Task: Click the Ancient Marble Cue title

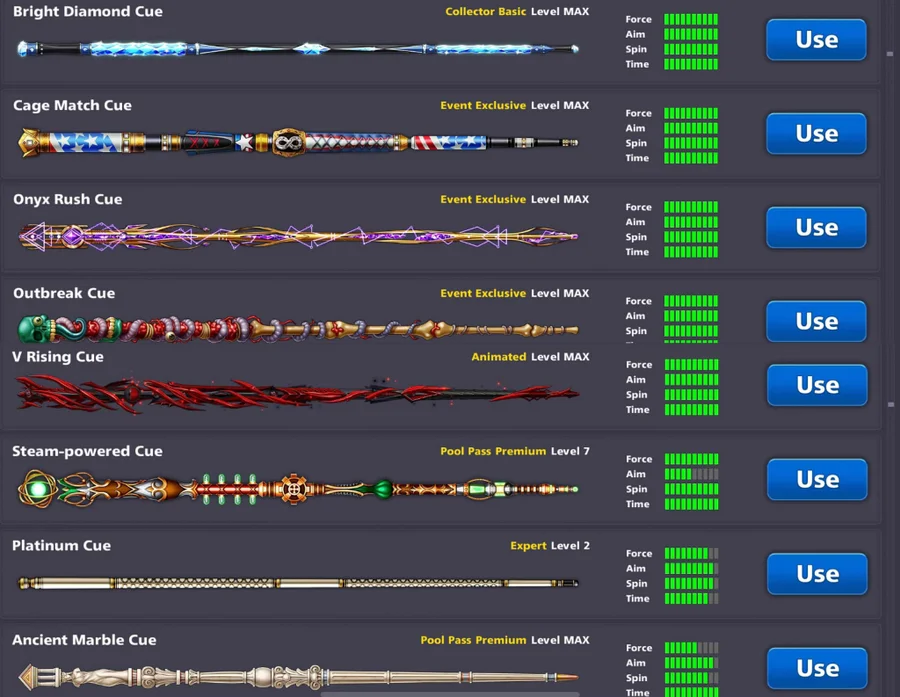Action: (84, 640)
